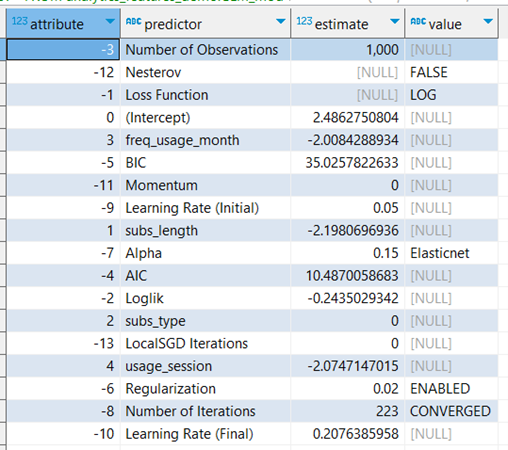This screenshot has height=450, width=508.
Task: Select attribute cell -13
Action: click(x=63, y=344)
